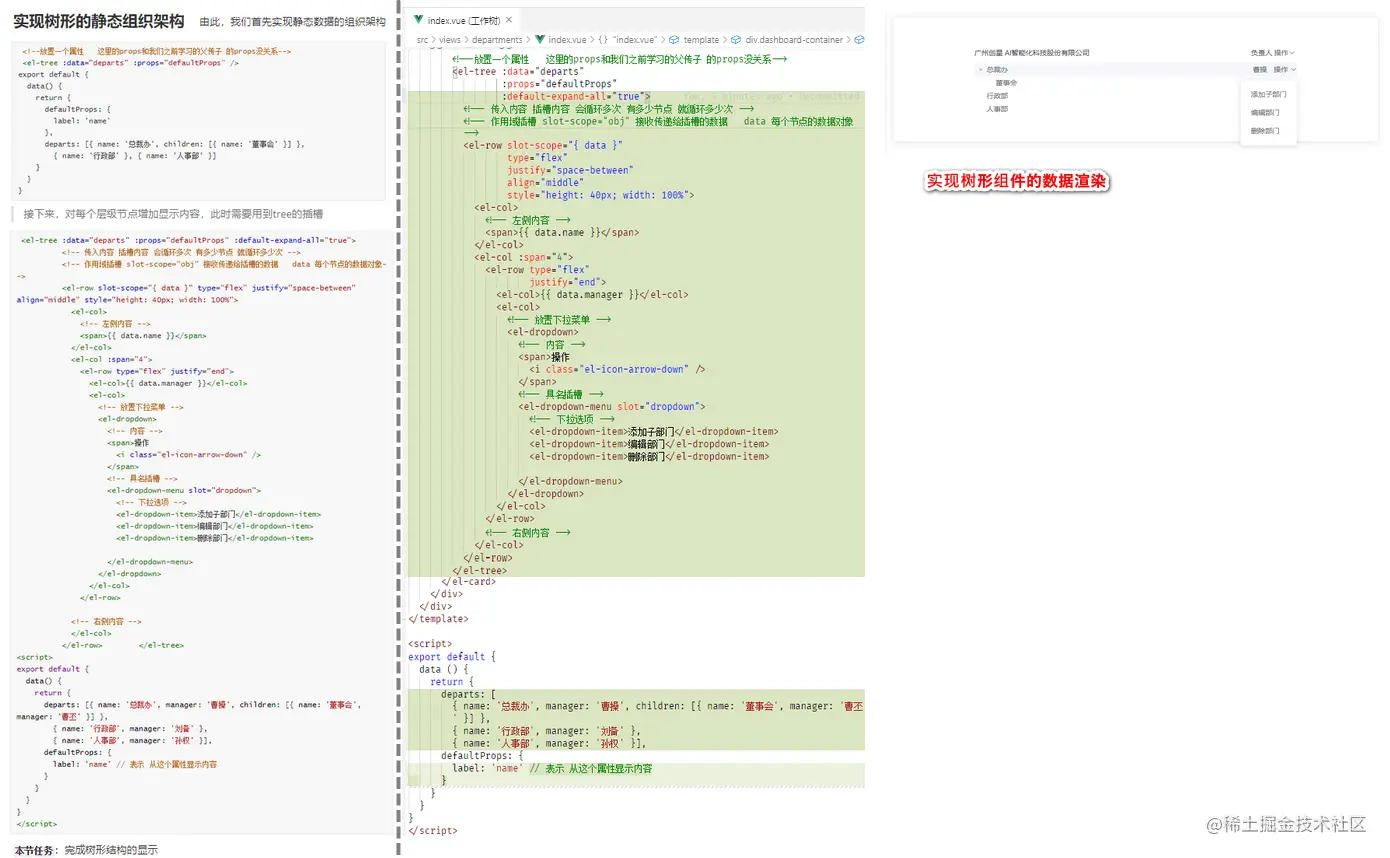Click the manager name 曹操 in the 总裁办 row
Screen dimensions: 1390x858
tap(1259, 69)
